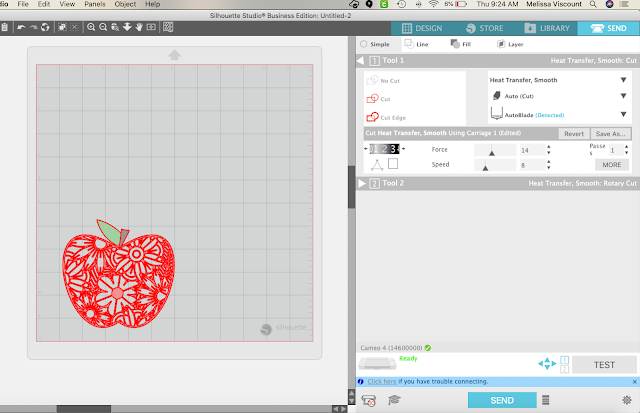Click the Force value field
640x413 pixels.
[532, 150]
